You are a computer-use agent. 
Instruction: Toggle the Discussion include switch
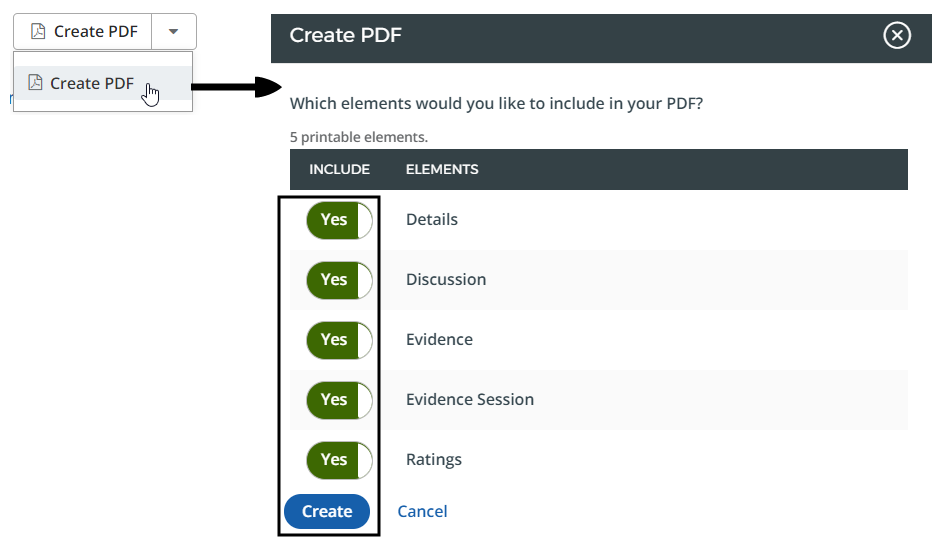pos(339,280)
